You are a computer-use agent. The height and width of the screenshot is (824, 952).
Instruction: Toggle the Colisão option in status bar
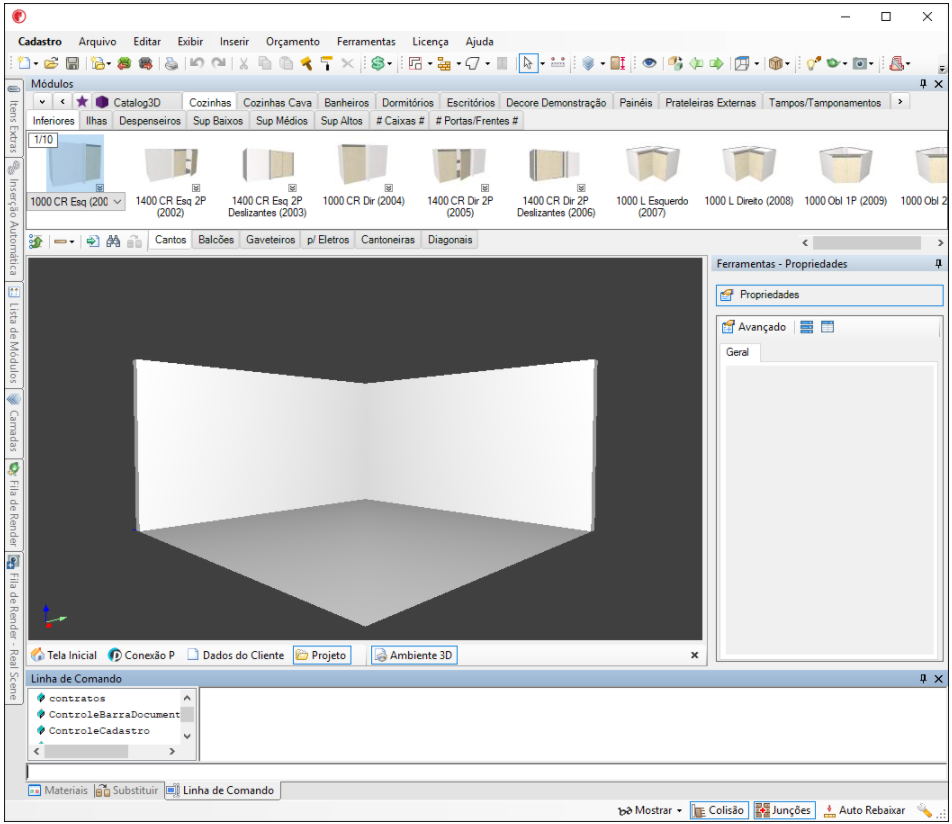[x=719, y=810]
